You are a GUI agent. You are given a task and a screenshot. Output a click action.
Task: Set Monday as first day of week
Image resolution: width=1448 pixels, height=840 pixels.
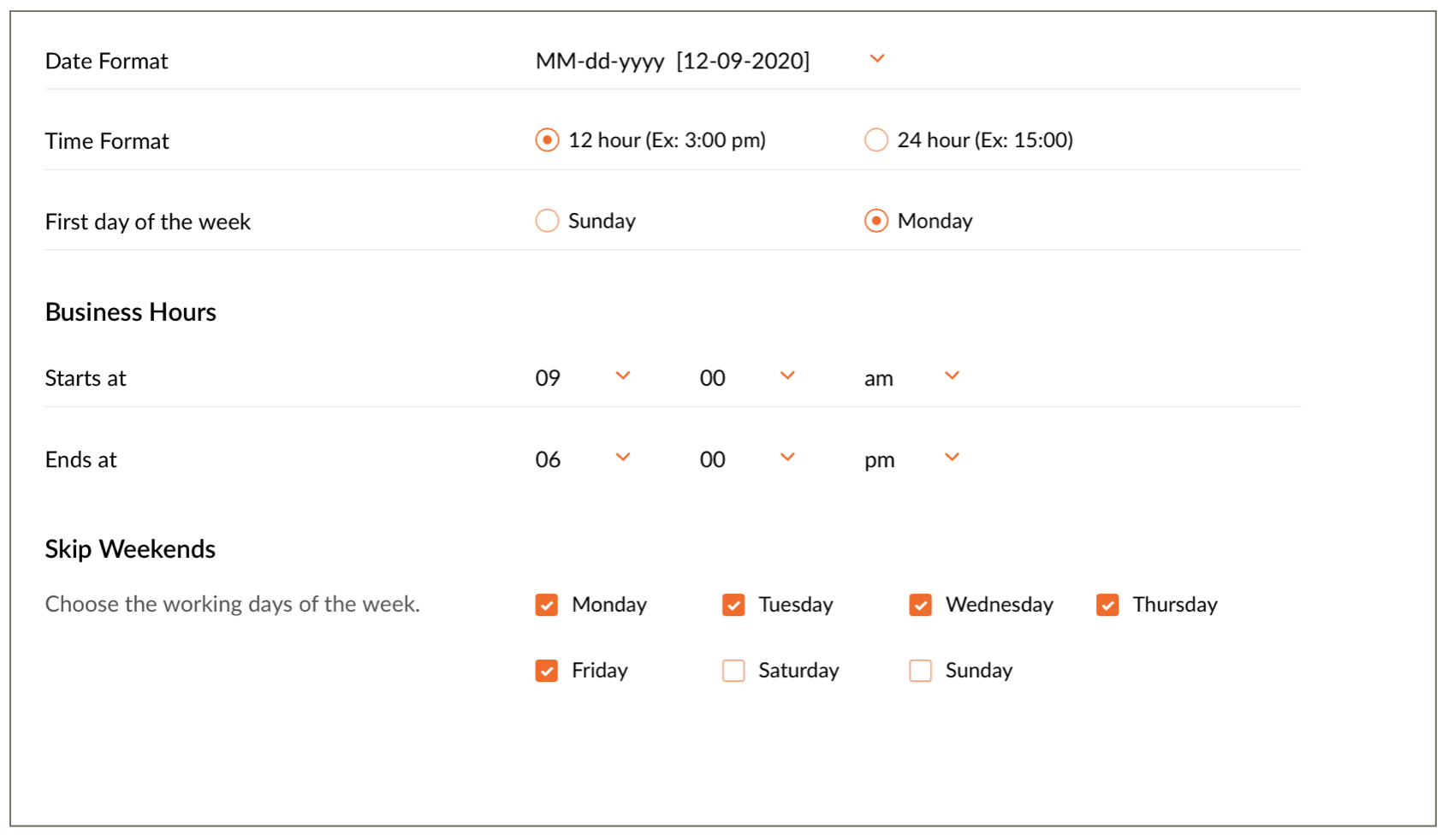tap(875, 221)
